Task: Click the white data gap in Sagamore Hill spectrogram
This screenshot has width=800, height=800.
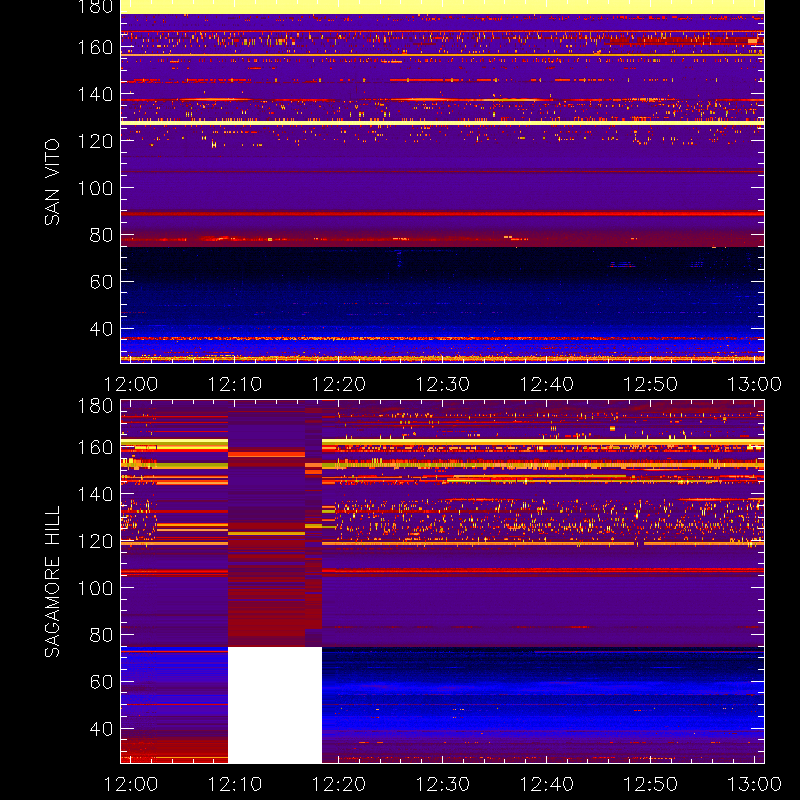Action: [275, 705]
